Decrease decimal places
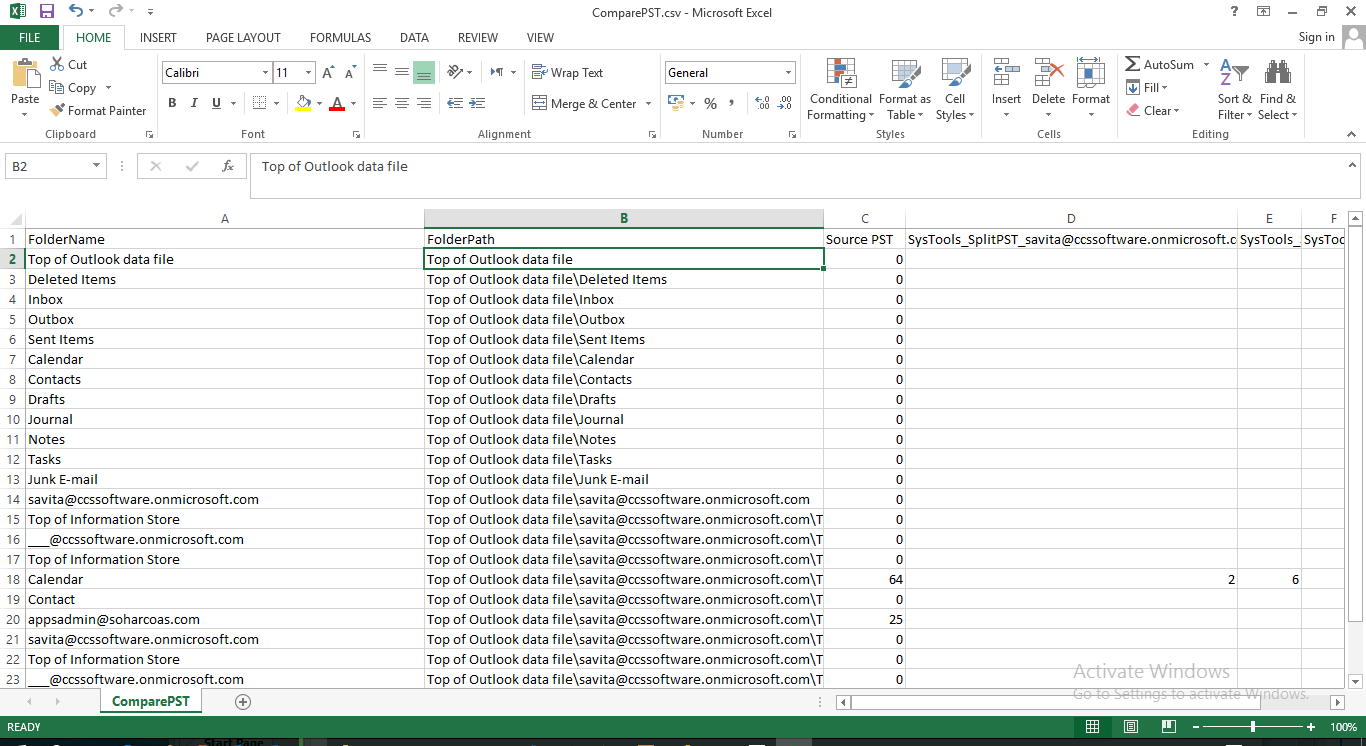Image resolution: width=1366 pixels, height=746 pixels. pyautogui.click(x=785, y=103)
